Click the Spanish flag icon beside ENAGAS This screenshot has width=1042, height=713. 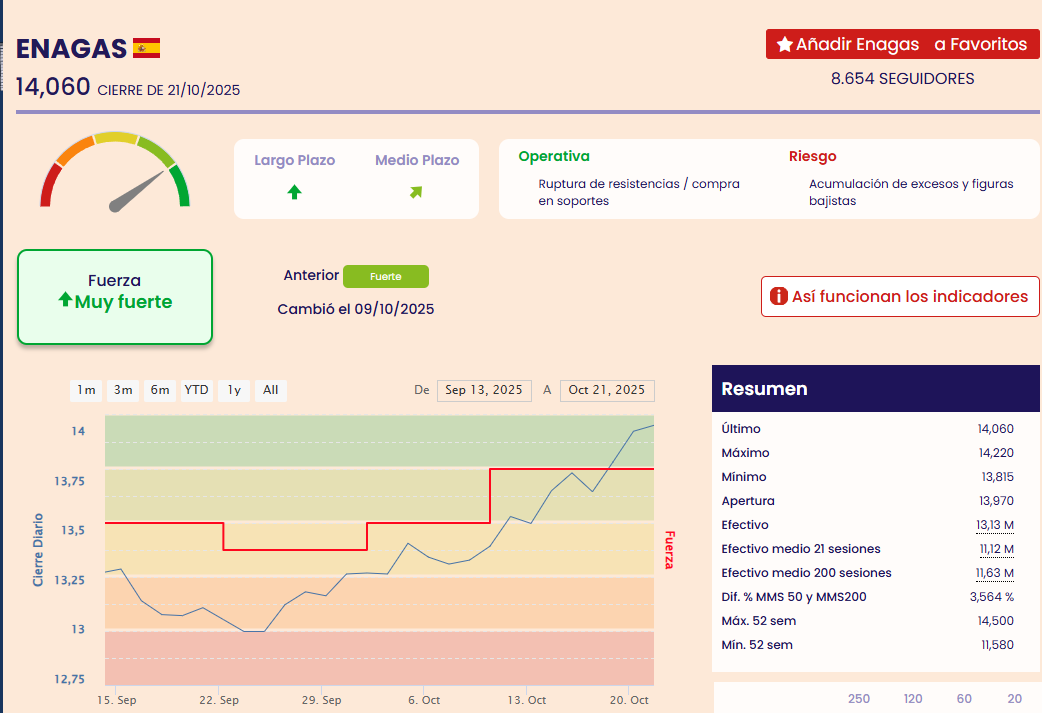[146, 48]
